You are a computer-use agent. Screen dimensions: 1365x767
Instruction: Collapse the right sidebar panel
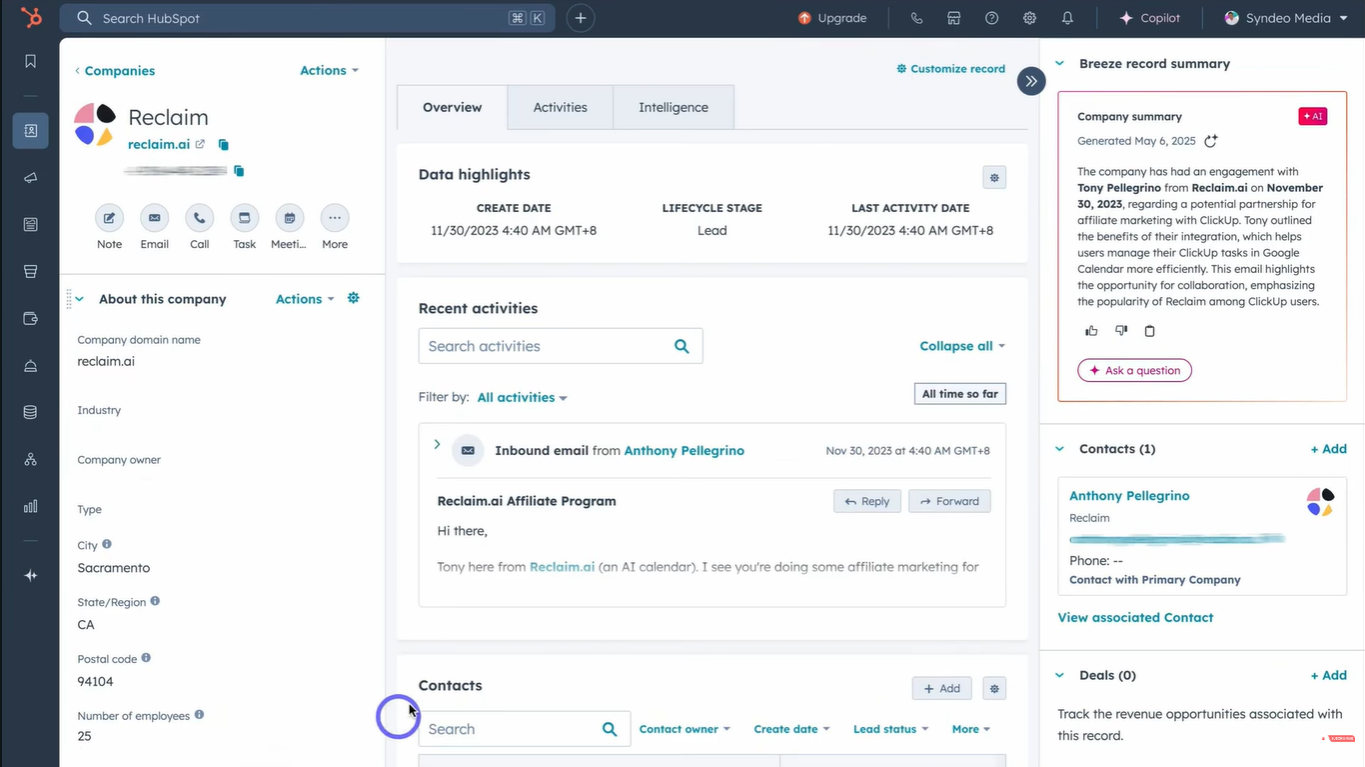click(1031, 81)
